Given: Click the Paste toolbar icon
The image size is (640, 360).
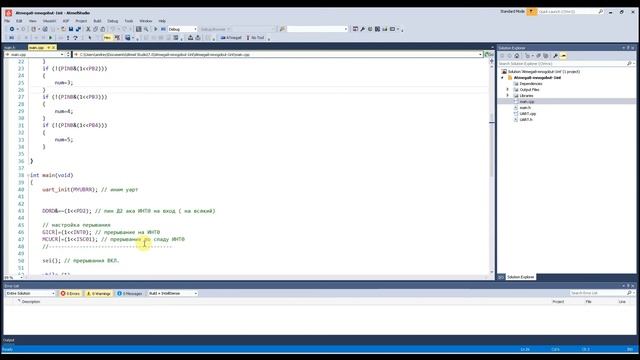Looking at the screenshot, I should [x=102, y=29].
